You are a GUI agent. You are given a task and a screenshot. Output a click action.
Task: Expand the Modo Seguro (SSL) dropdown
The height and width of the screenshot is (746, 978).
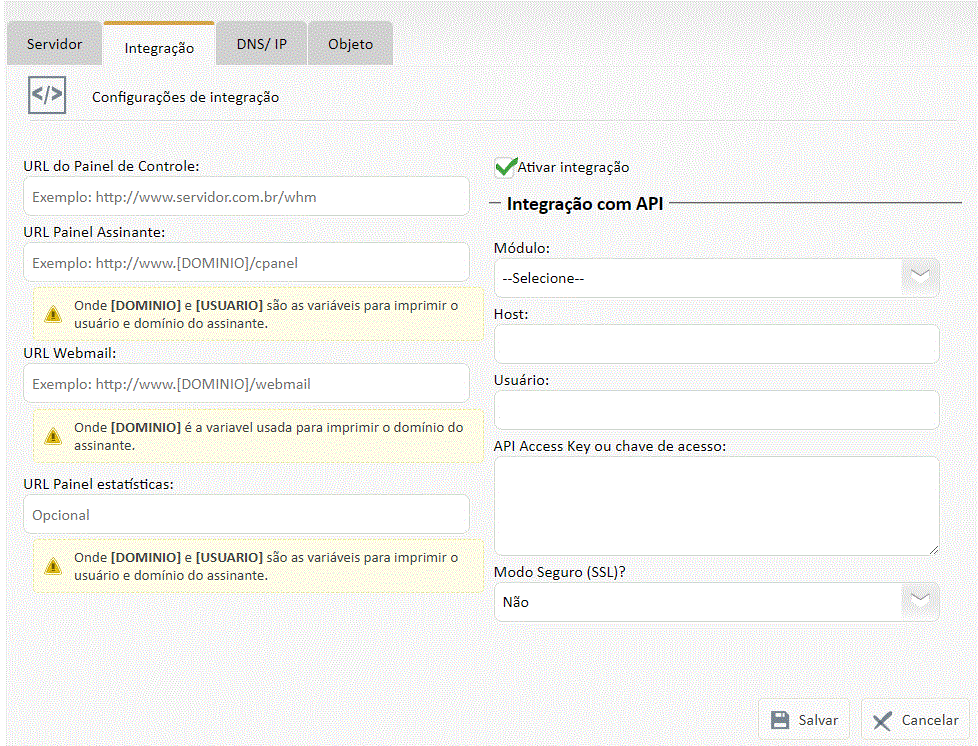pos(716,602)
